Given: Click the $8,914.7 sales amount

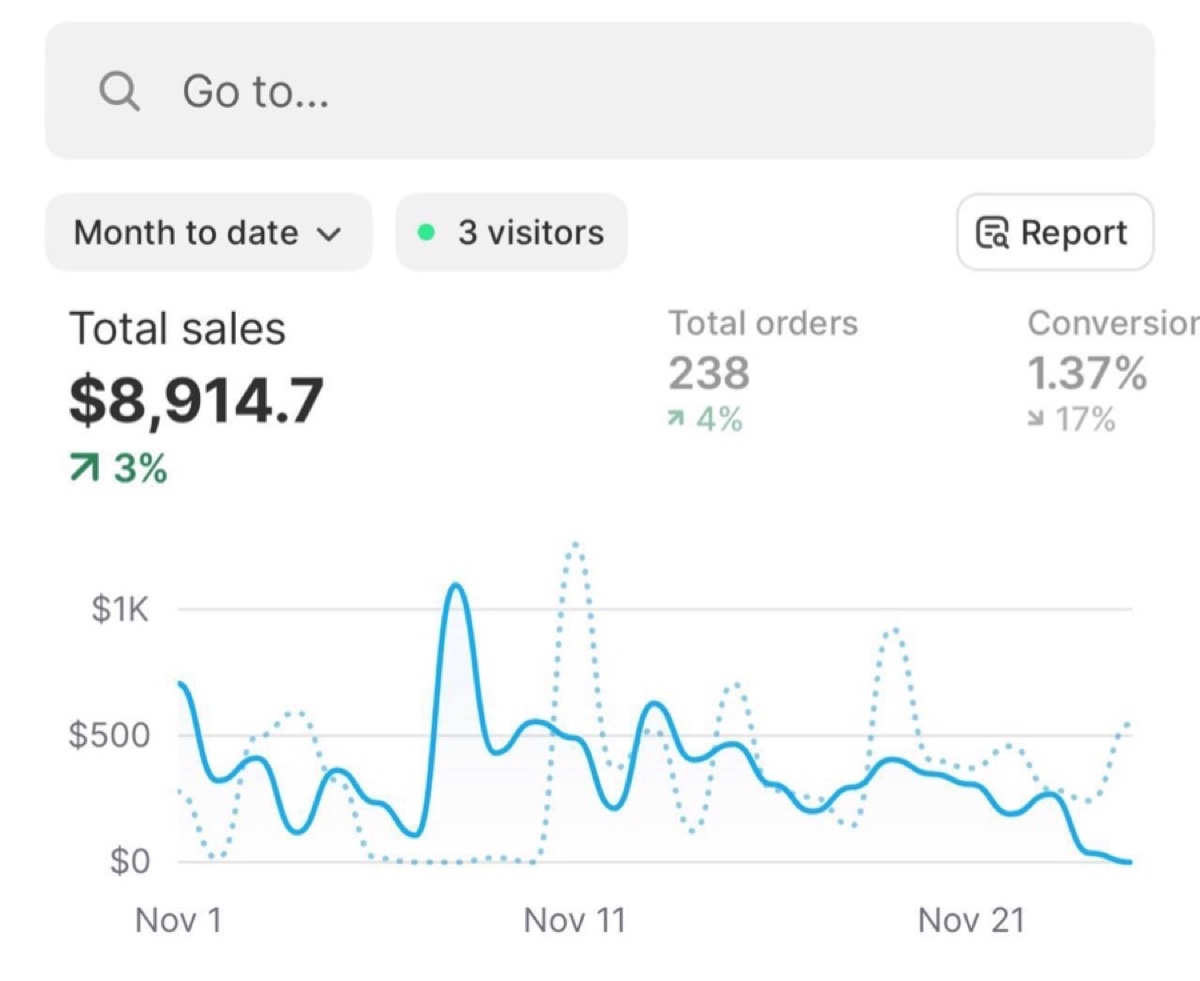Looking at the screenshot, I should coord(196,400).
